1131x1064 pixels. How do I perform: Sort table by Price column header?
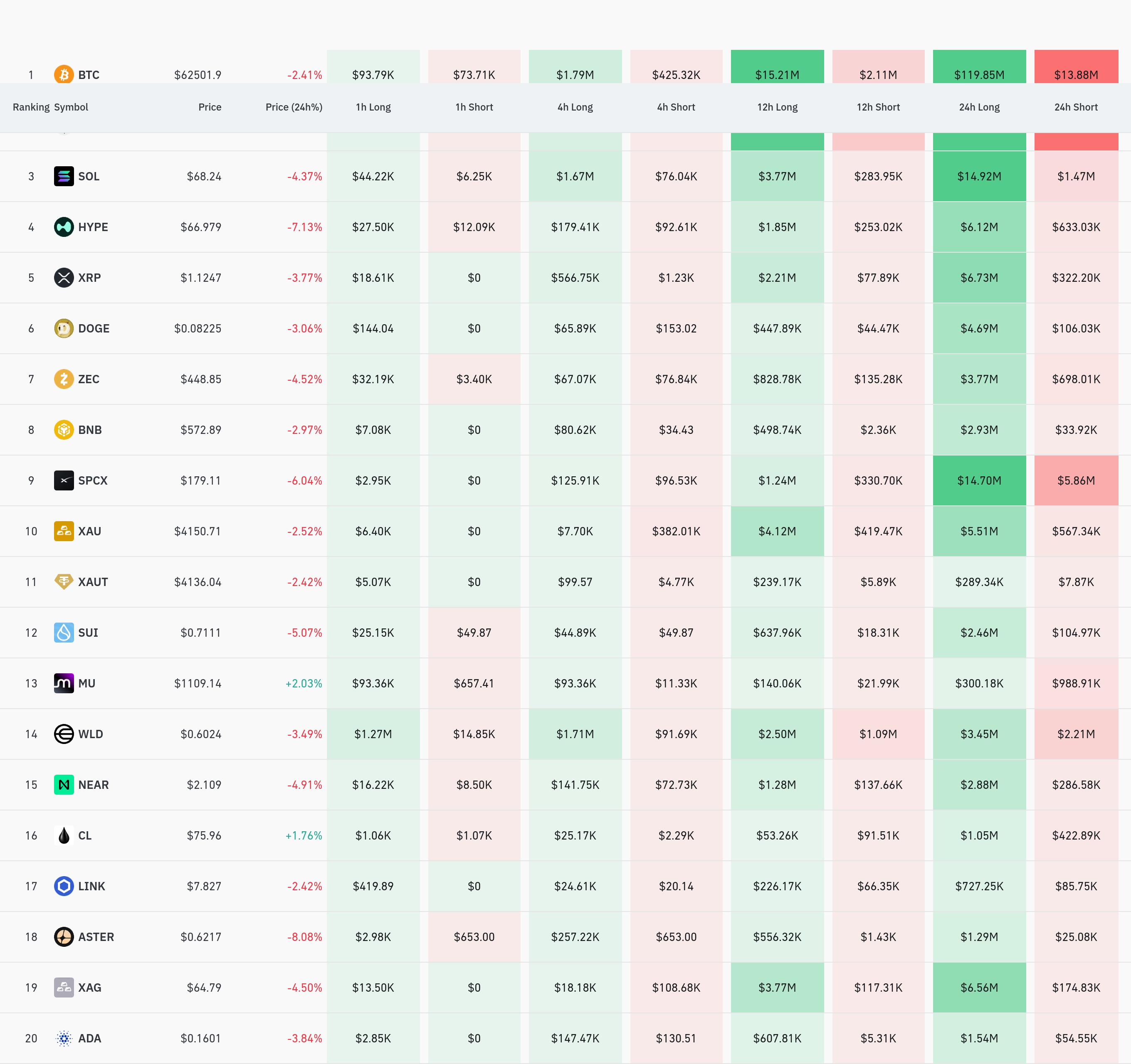click(x=210, y=107)
